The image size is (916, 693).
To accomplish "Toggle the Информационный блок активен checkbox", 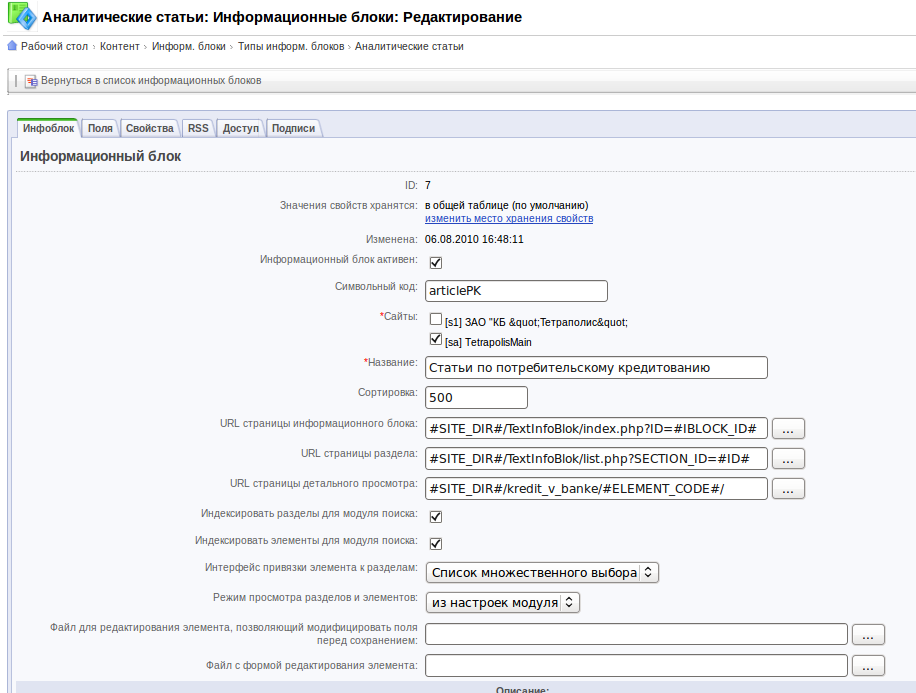I will click(x=435, y=263).
